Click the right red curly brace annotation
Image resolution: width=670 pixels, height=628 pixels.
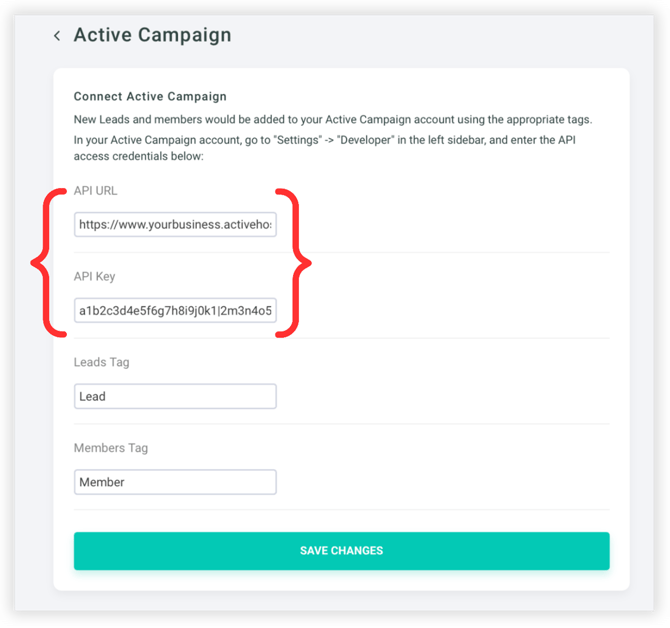pyautogui.click(x=300, y=263)
